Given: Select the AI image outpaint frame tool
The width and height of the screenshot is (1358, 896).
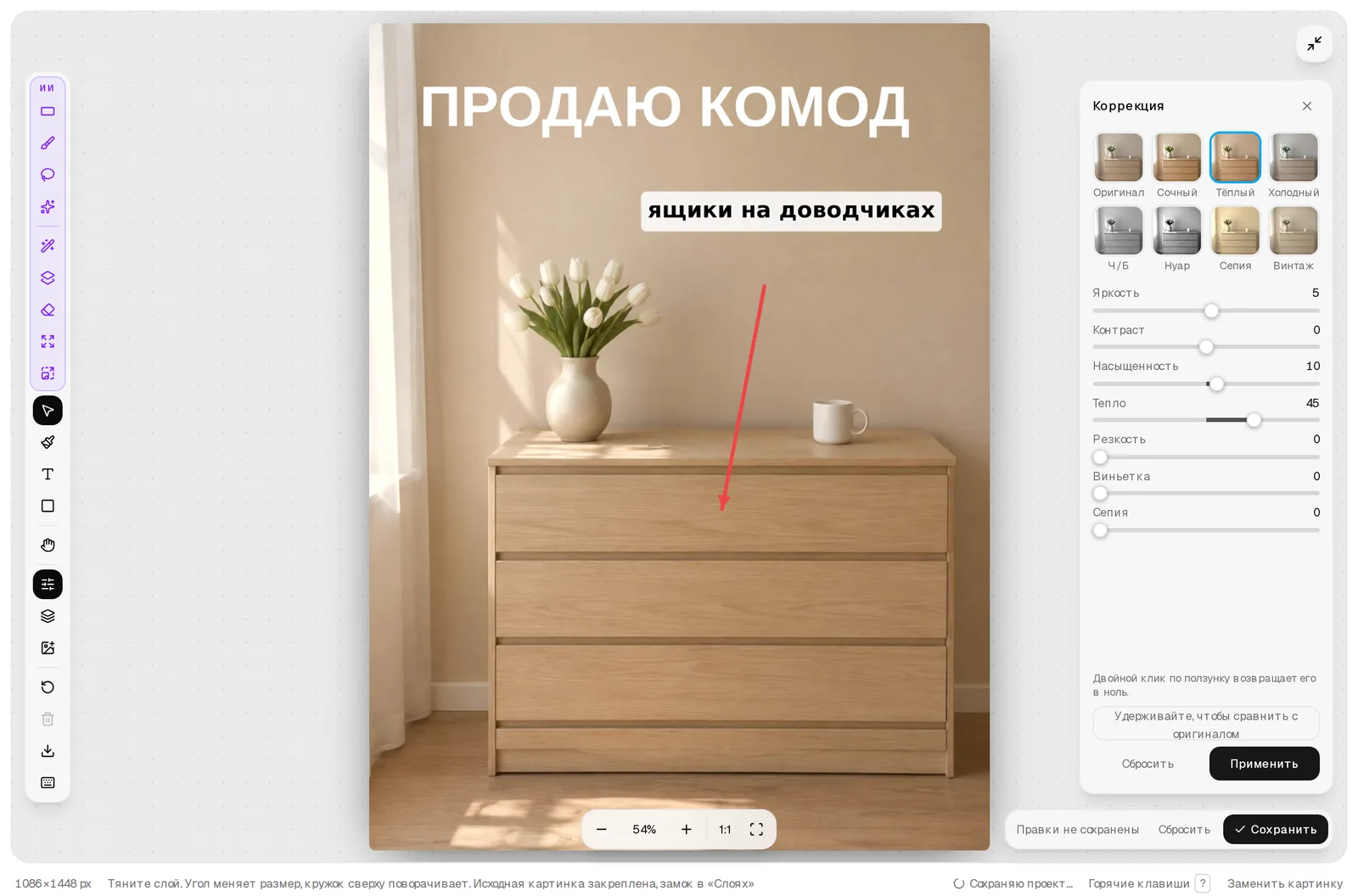Looking at the screenshot, I should click(48, 373).
